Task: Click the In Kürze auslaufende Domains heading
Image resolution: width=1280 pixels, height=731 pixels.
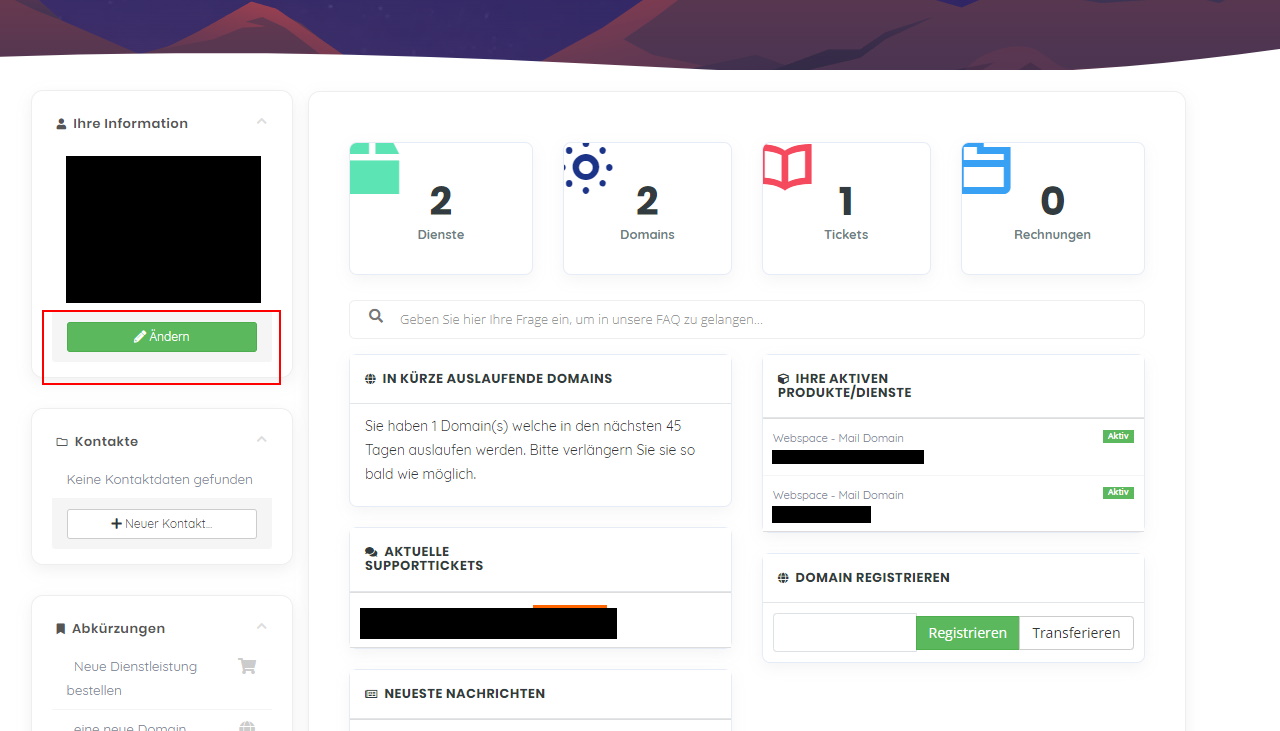Action: pyautogui.click(x=497, y=379)
